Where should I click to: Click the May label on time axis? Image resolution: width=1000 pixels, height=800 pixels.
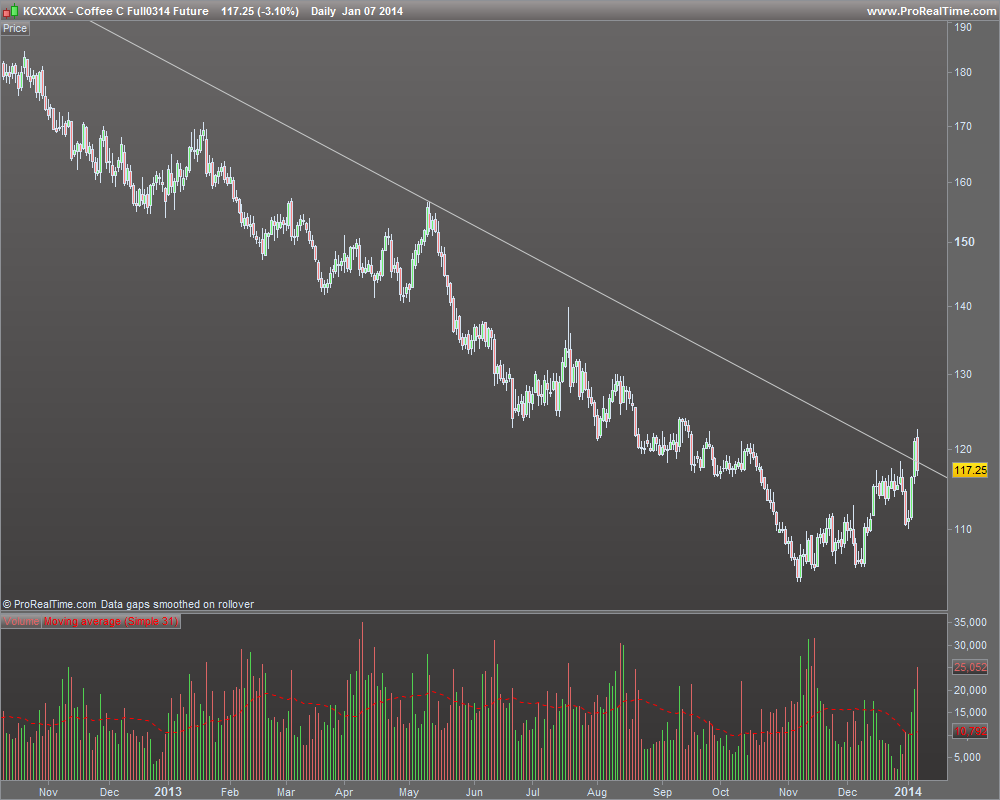[x=409, y=792]
